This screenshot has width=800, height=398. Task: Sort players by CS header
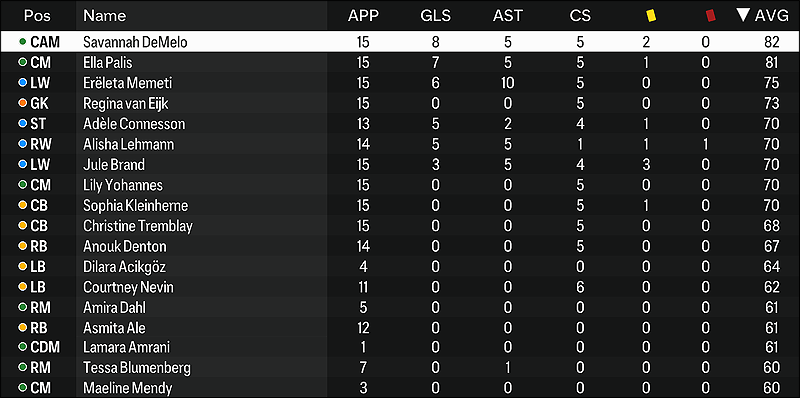(x=580, y=16)
